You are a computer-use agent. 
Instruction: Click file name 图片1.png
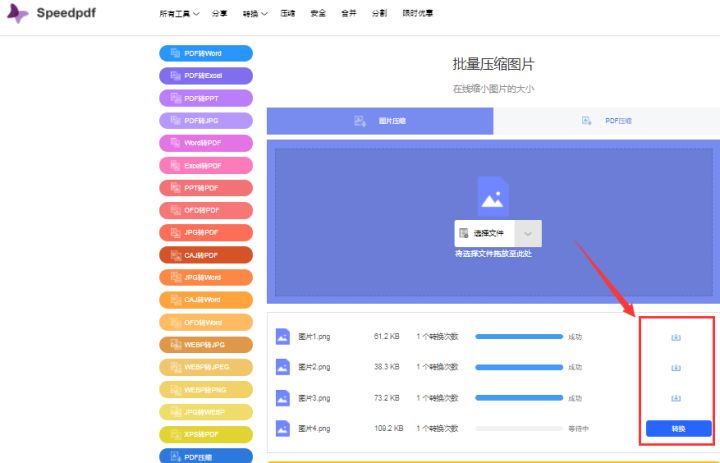tap(314, 337)
